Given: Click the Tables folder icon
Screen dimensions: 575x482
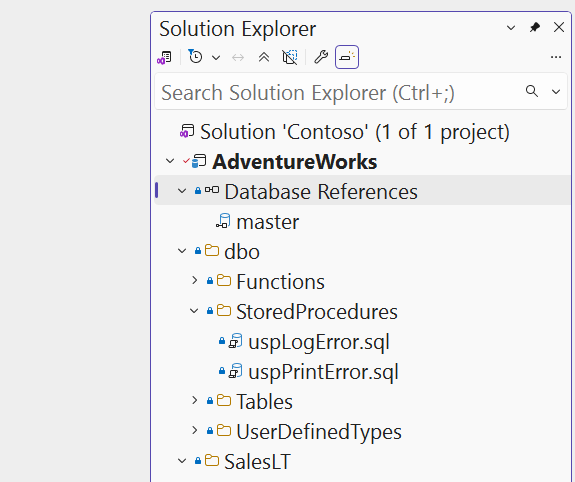Looking at the screenshot, I should tap(224, 401).
